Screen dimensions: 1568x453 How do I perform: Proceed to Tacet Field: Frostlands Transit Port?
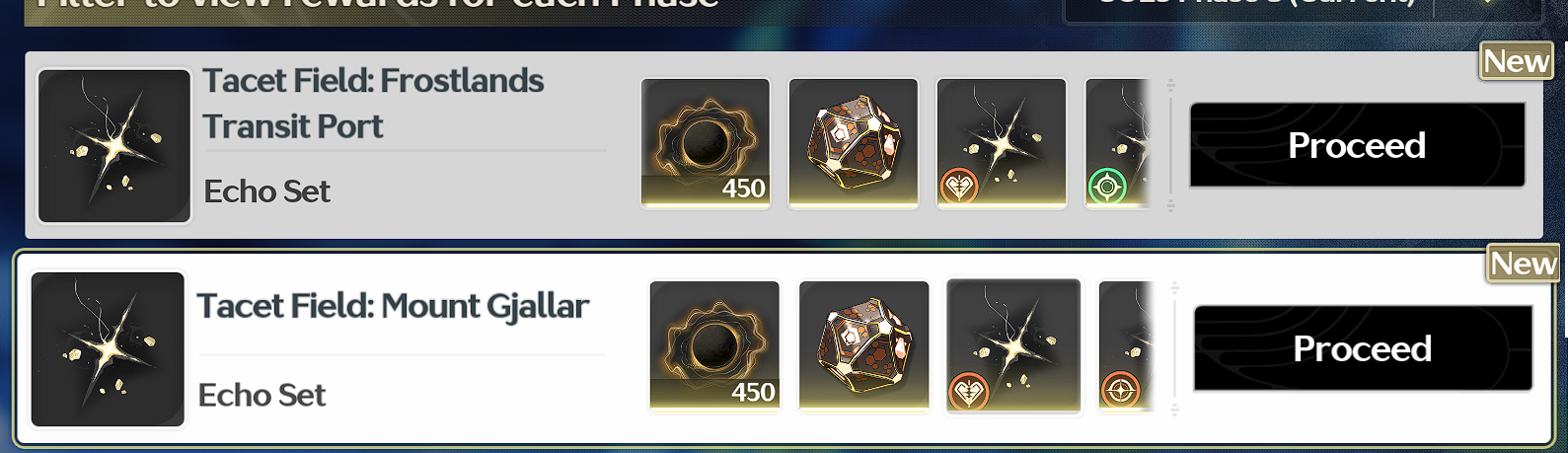1357,145
